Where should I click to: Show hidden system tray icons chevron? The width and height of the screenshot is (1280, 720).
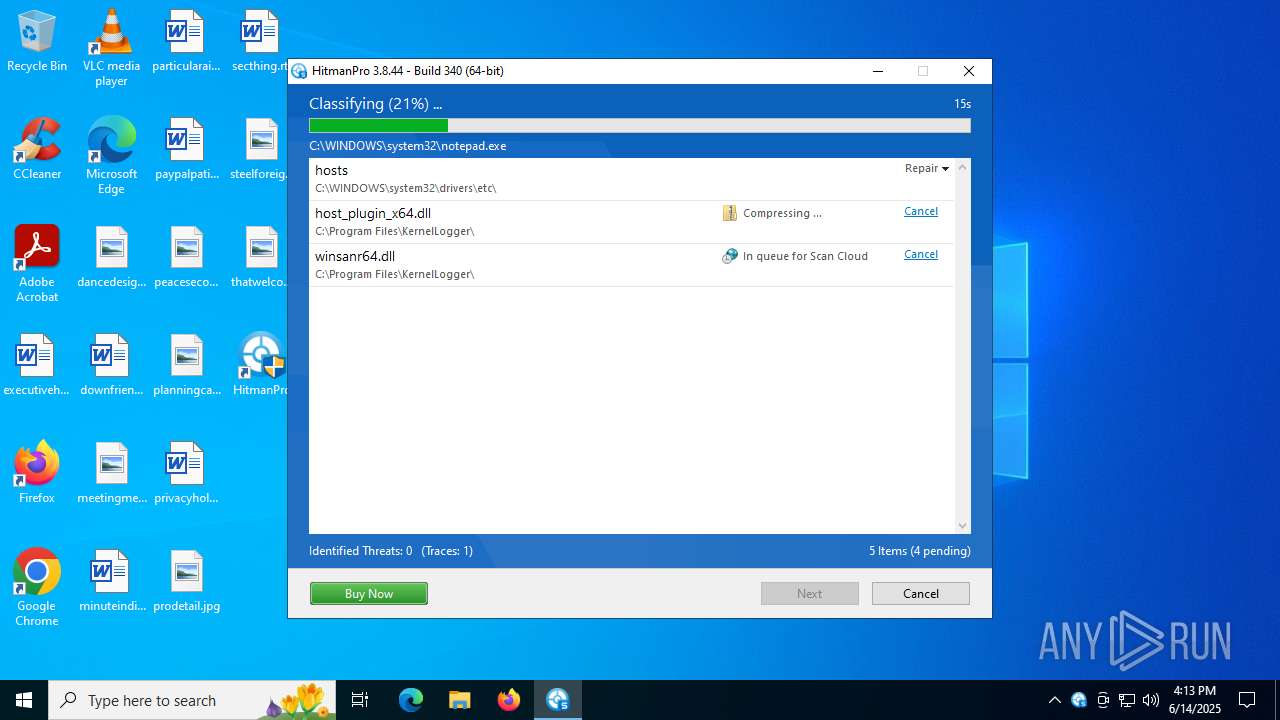pos(1054,700)
